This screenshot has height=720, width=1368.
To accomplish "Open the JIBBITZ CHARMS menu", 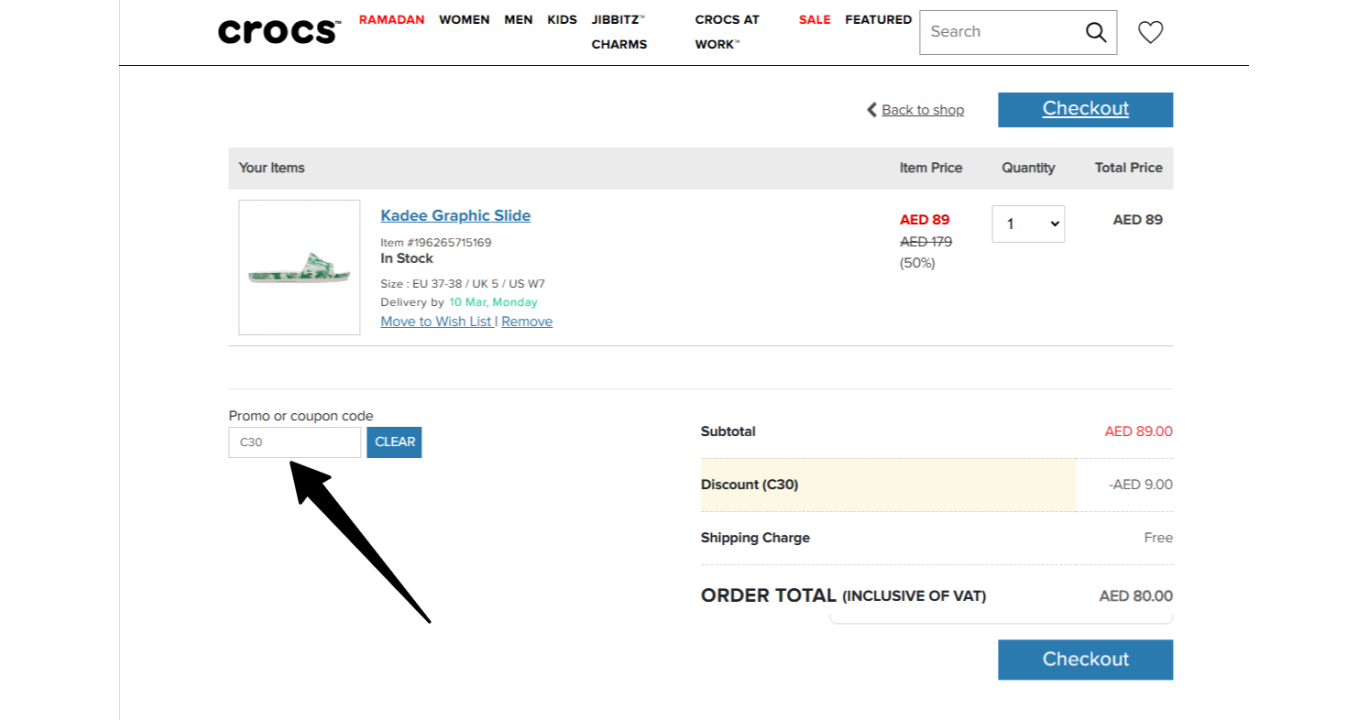I will click(619, 32).
